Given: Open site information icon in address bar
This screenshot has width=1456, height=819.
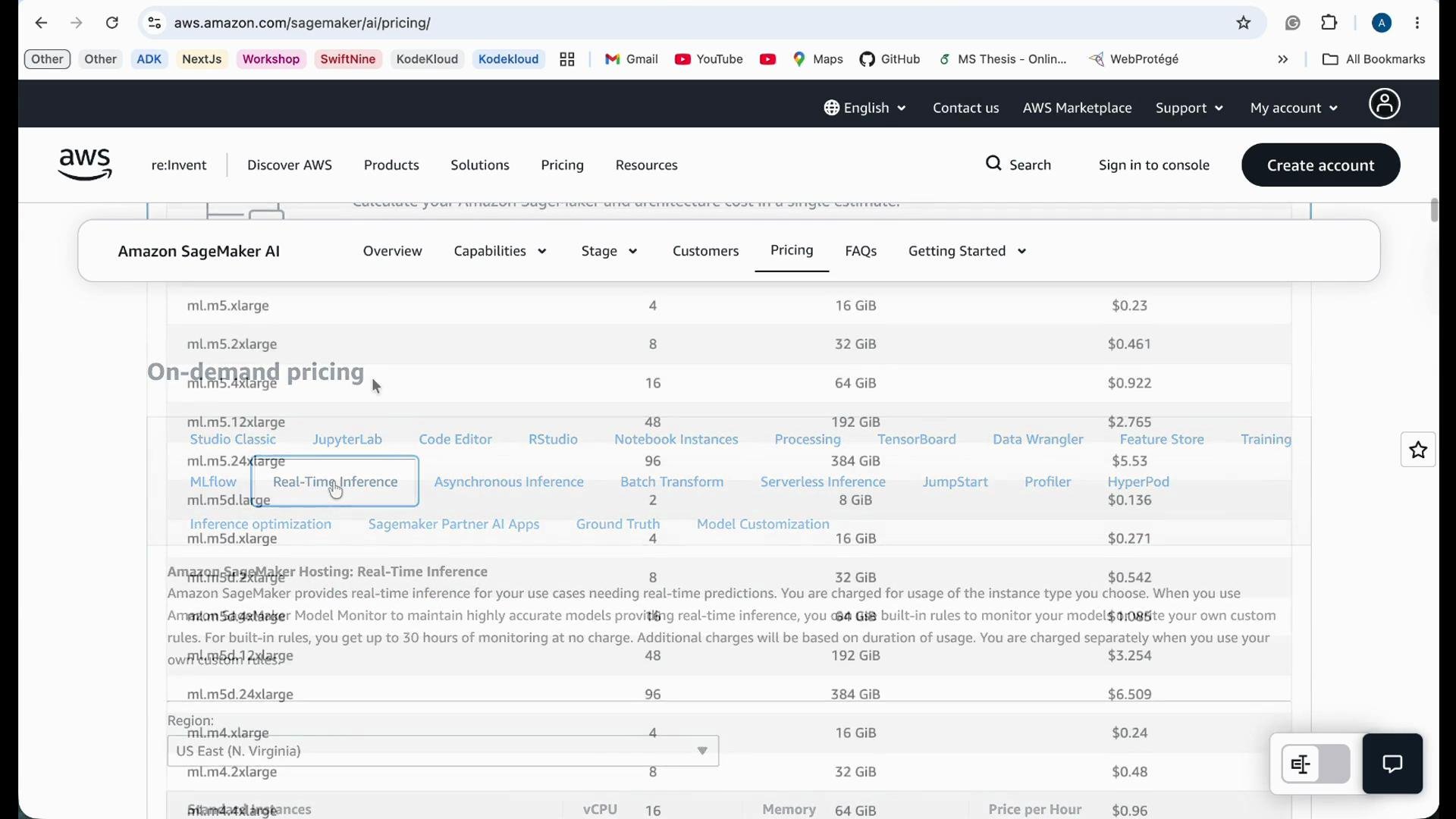Looking at the screenshot, I should point(154,24).
